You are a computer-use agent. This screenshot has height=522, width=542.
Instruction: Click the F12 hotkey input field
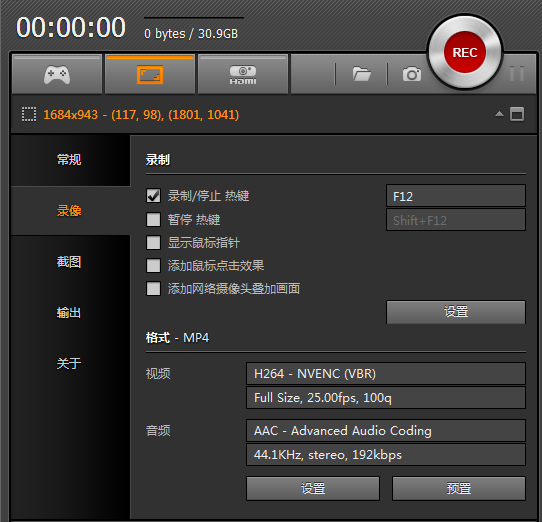[x=456, y=196]
